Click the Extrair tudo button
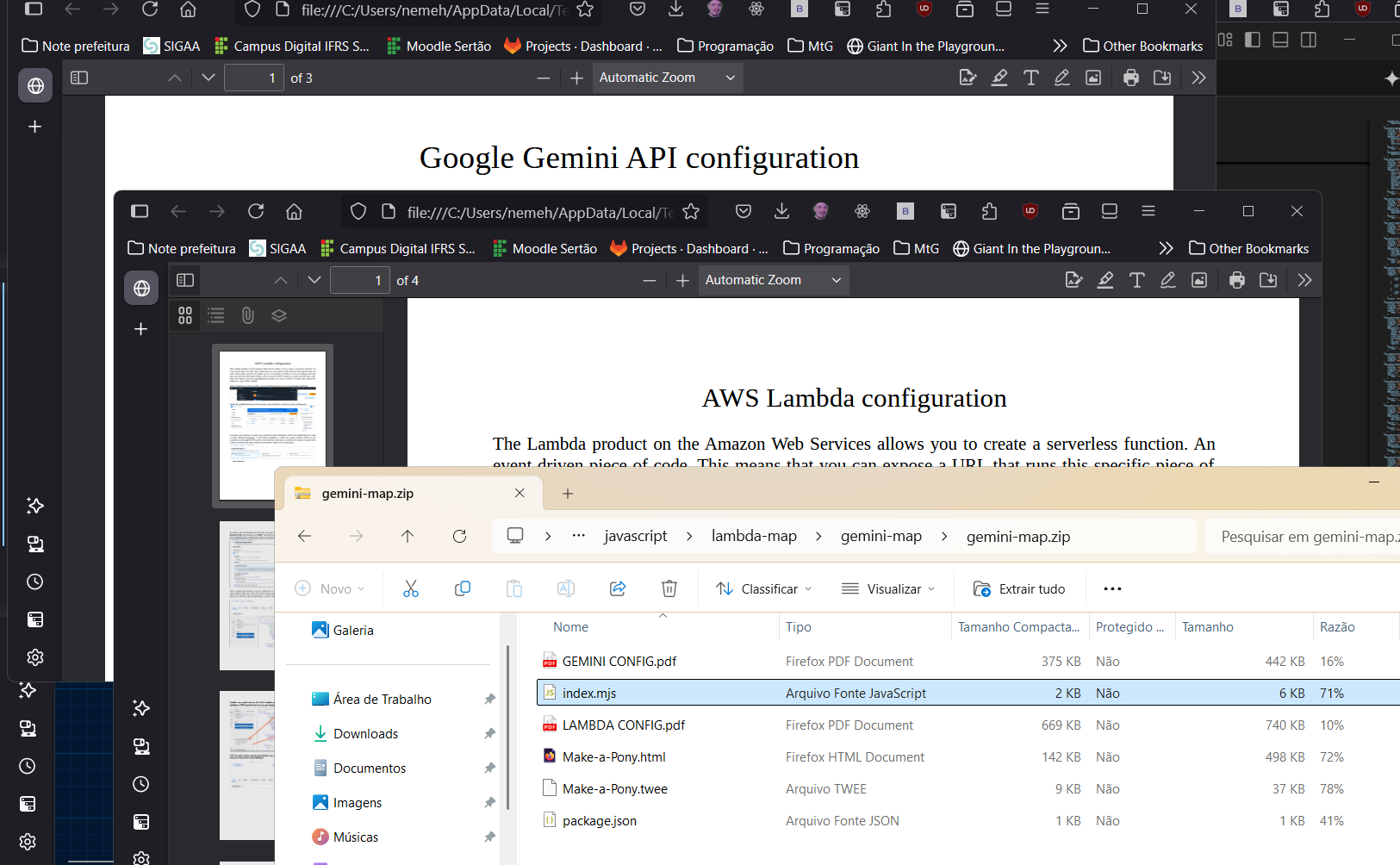Viewport: 1400px width, 865px height. [x=1019, y=588]
